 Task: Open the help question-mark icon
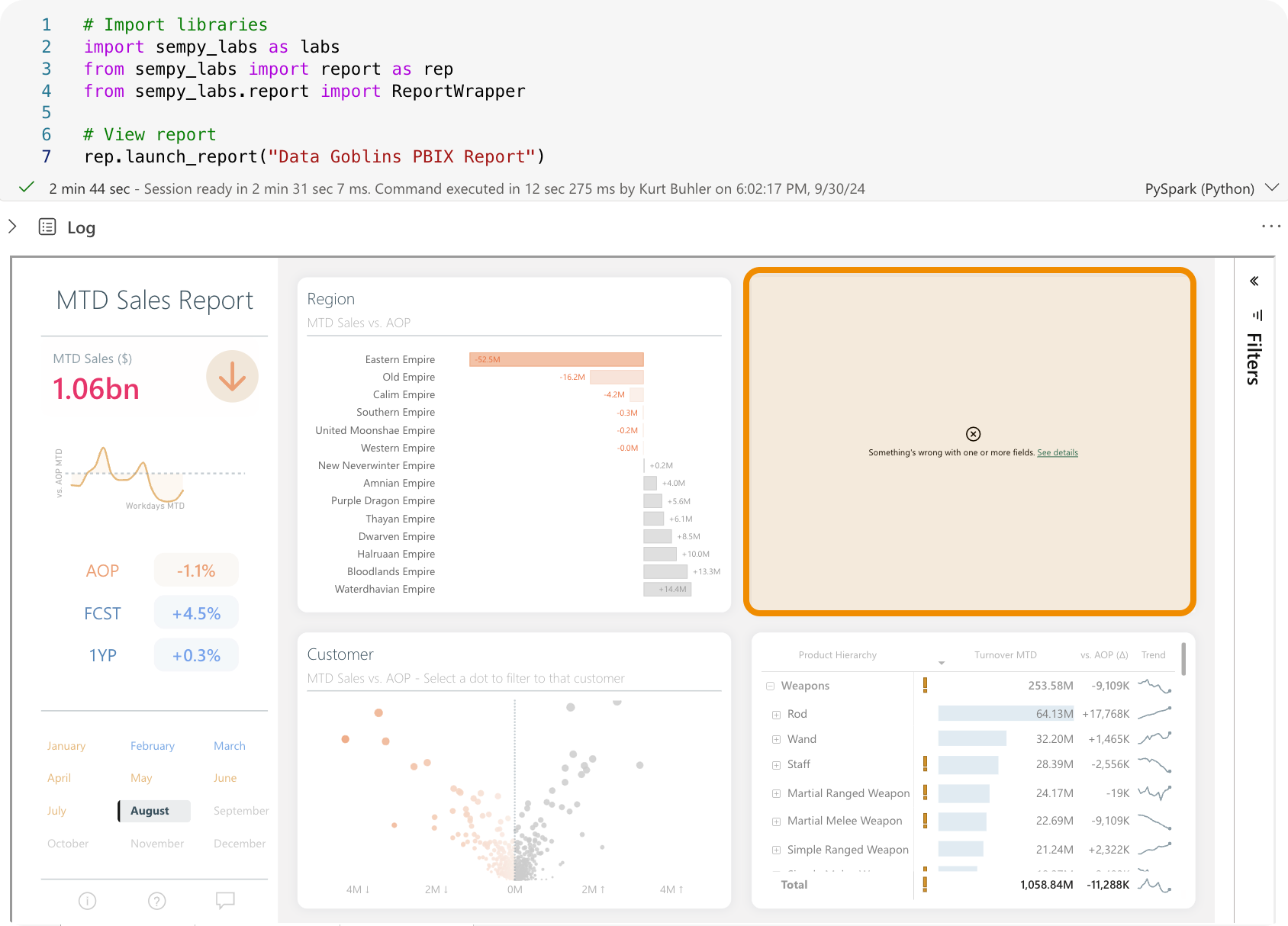pos(156,901)
